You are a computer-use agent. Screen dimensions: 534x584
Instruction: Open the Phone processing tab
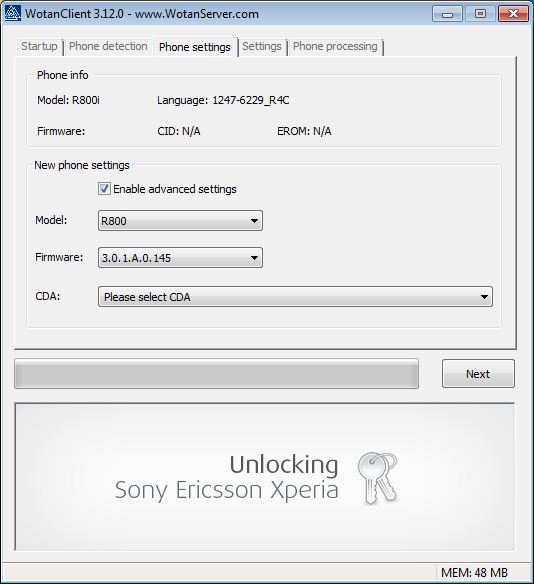(x=335, y=46)
